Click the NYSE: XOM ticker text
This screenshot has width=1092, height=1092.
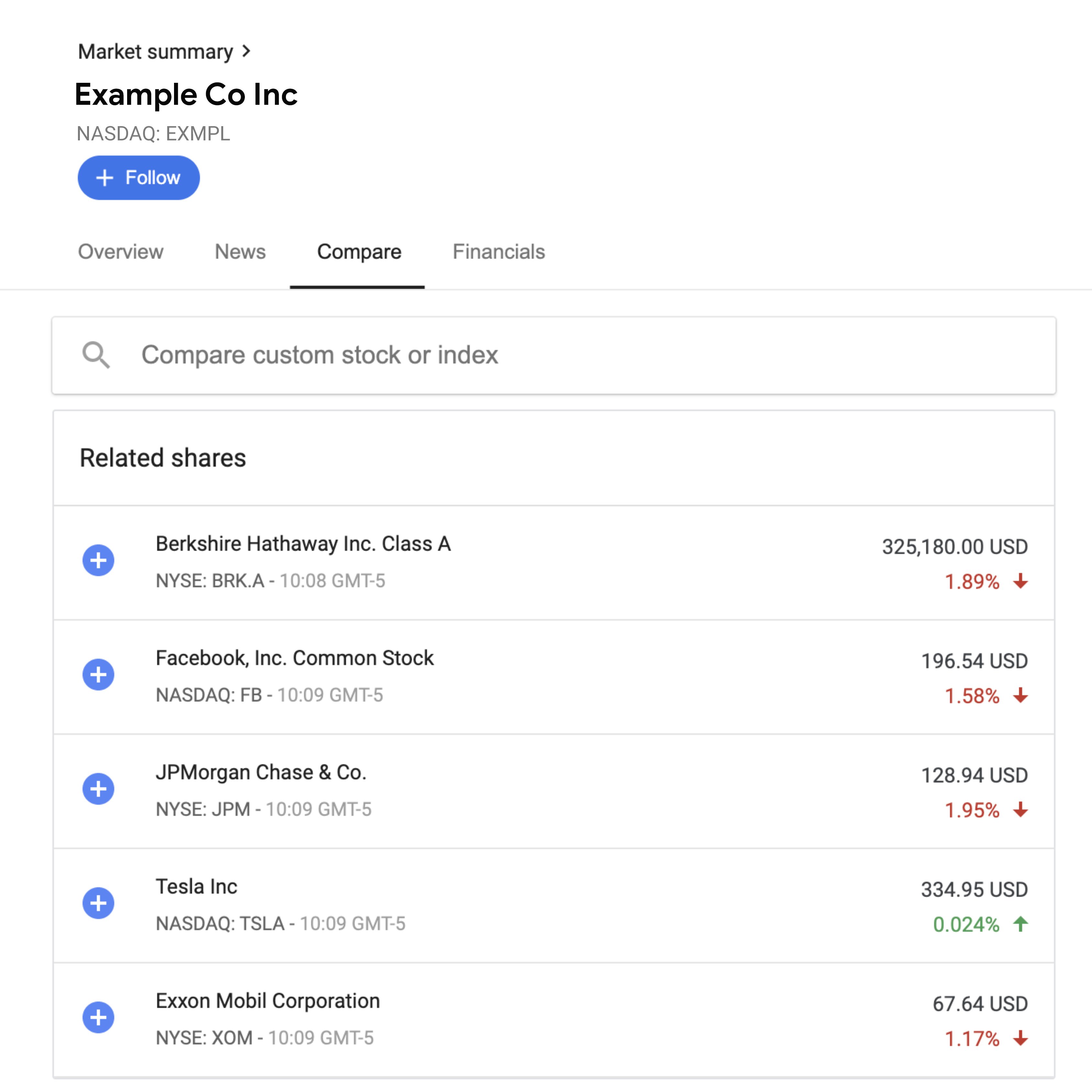204,1037
